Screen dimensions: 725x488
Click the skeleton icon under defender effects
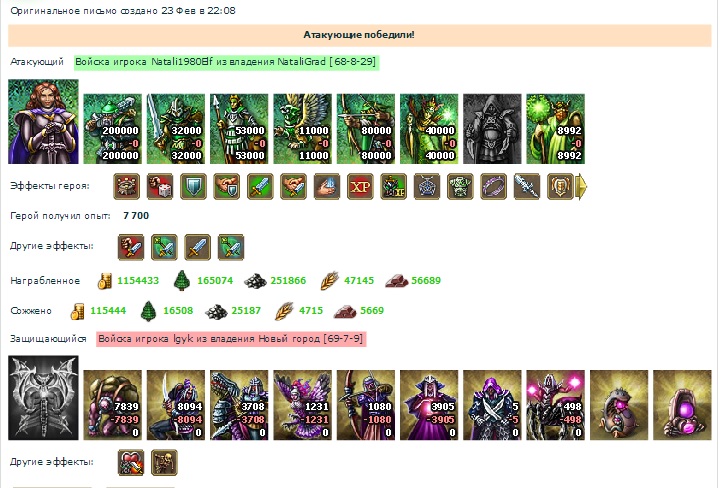click(164, 463)
